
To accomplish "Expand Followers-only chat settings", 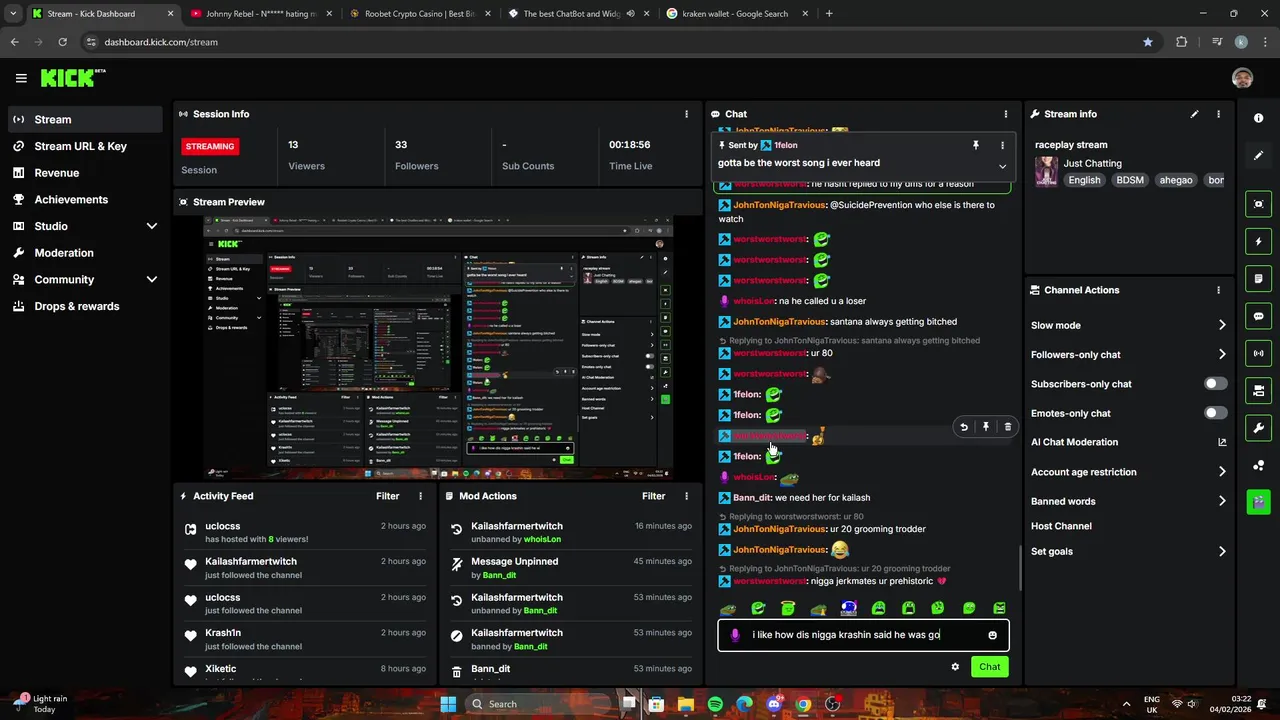I will (x=1221, y=354).
